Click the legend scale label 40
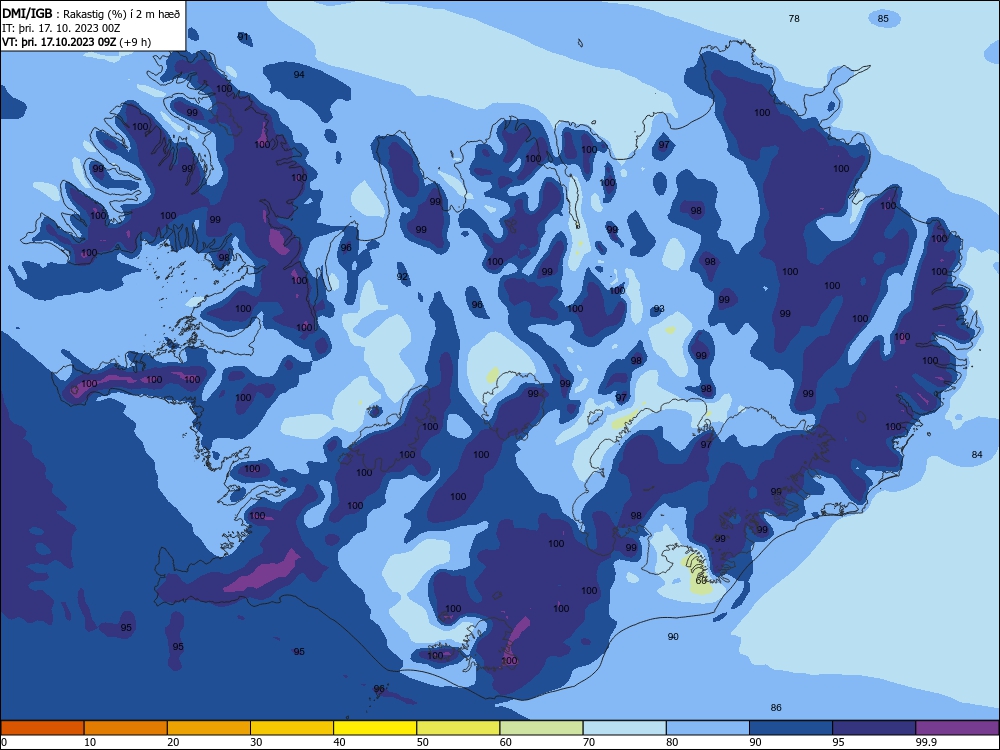The width and height of the screenshot is (1000, 750). click(x=339, y=742)
